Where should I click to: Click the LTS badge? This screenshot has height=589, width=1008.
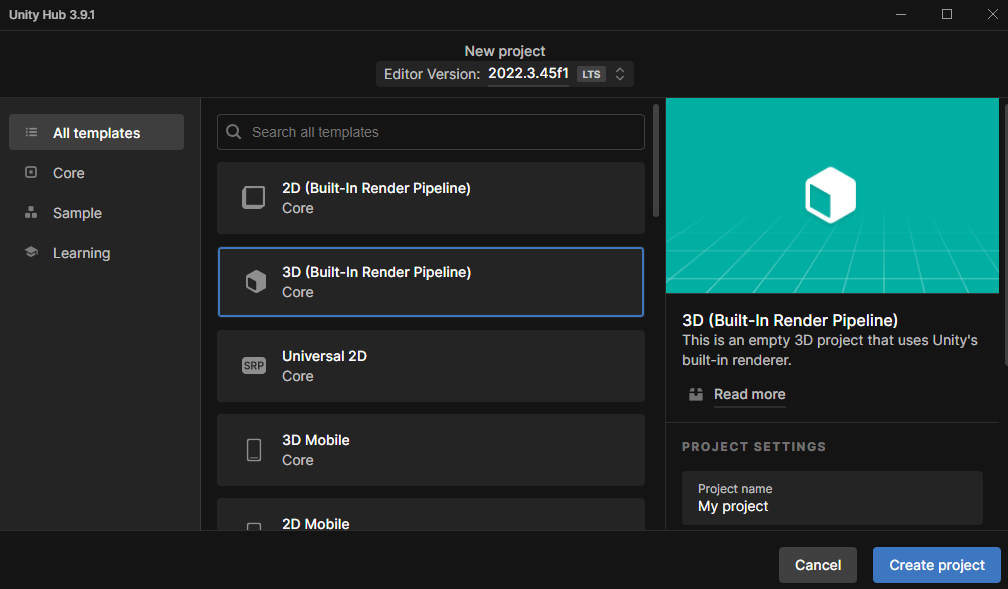click(x=591, y=74)
